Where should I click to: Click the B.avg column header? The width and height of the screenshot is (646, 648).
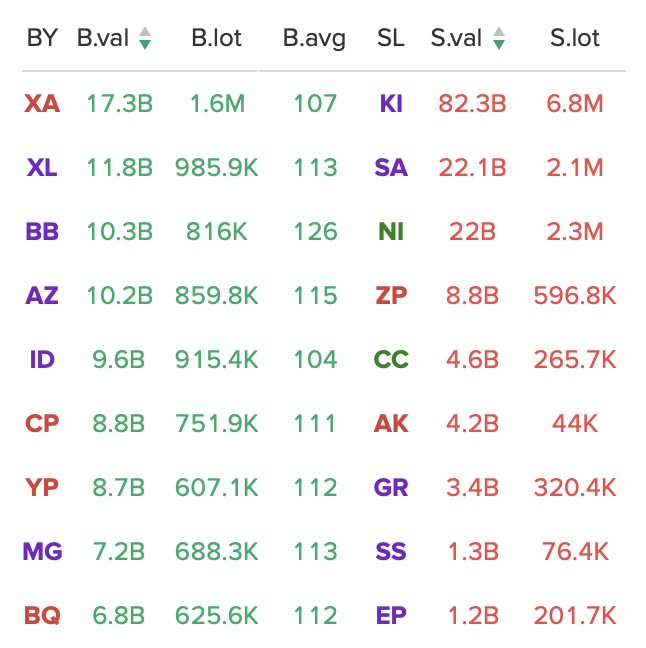click(x=314, y=39)
